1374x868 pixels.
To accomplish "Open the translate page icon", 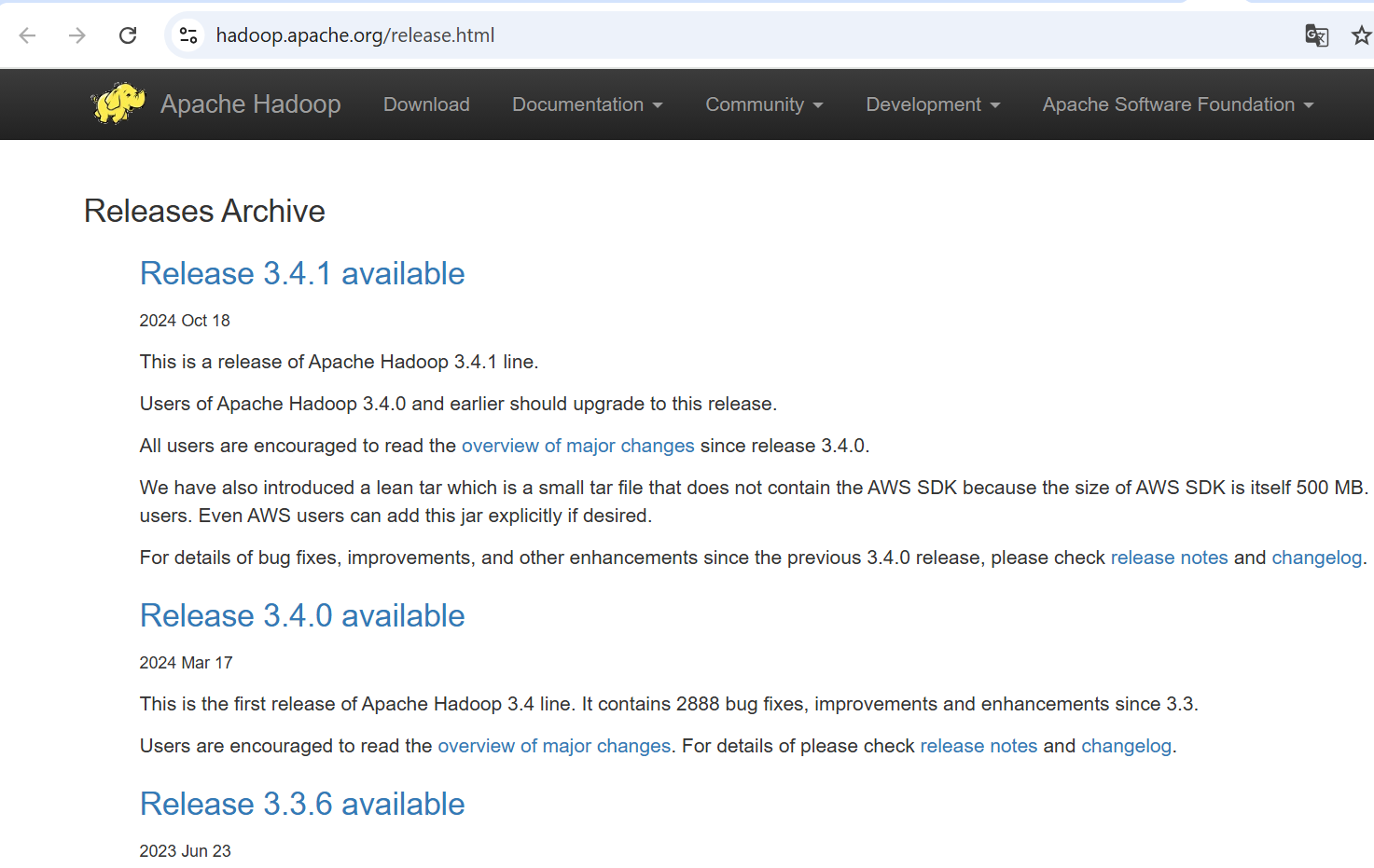I will [1316, 35].
